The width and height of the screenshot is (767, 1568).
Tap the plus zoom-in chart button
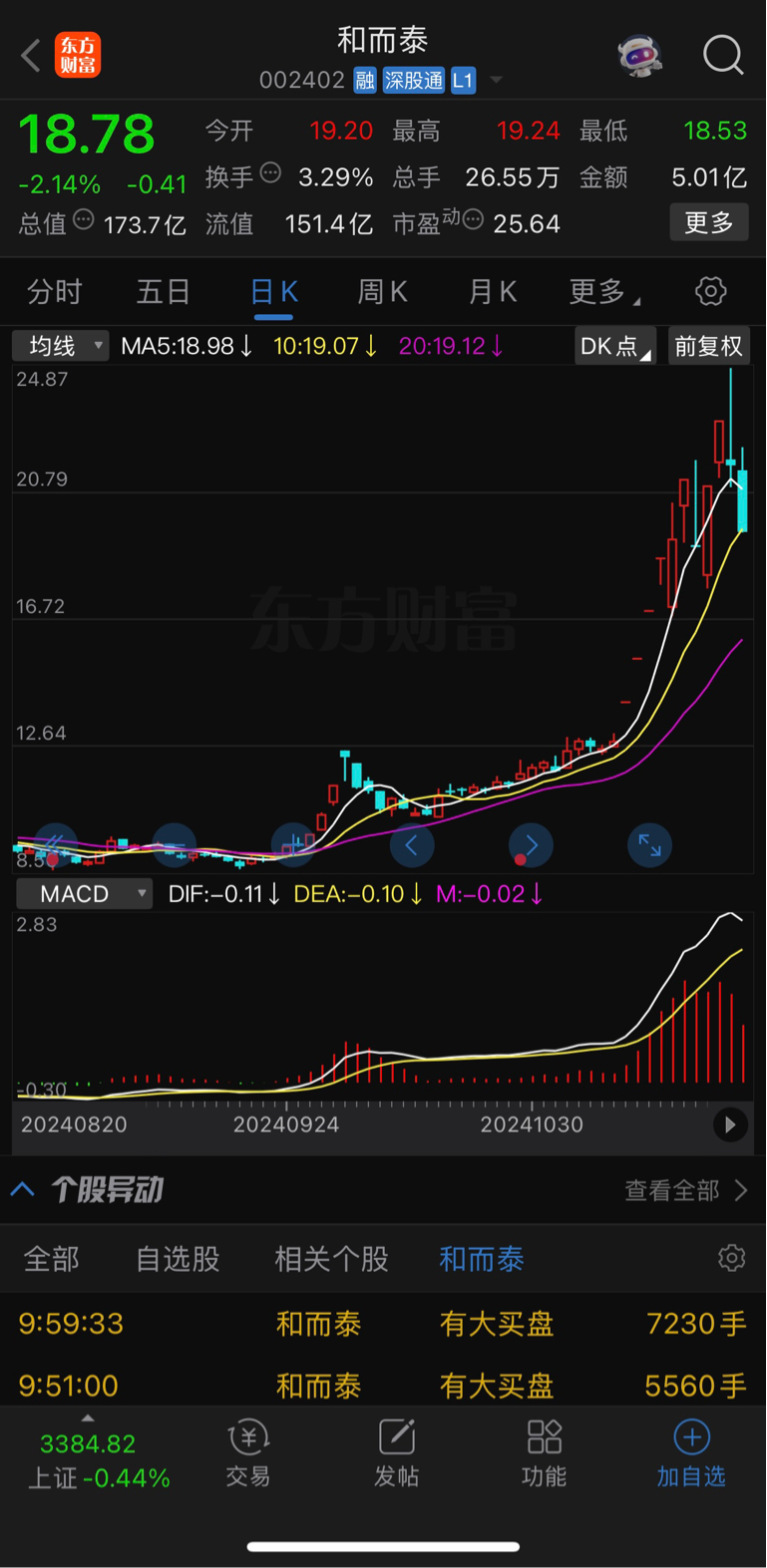[x=293, y=845]
